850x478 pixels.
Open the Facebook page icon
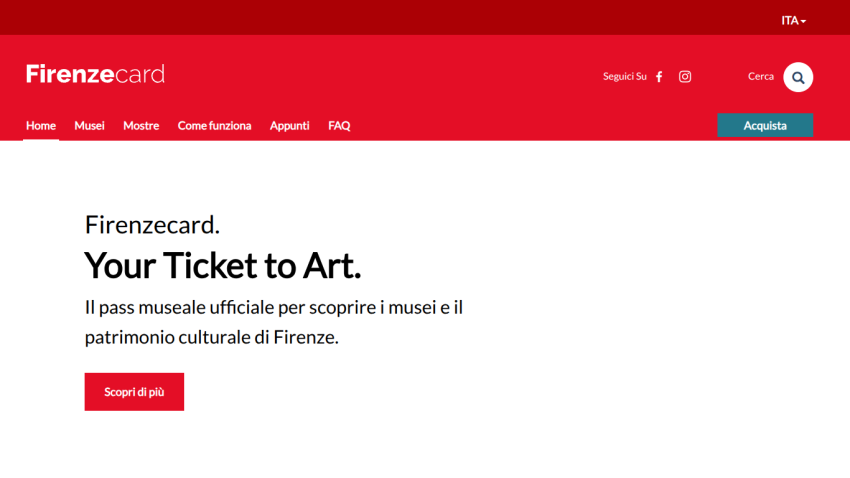point(659,77)
